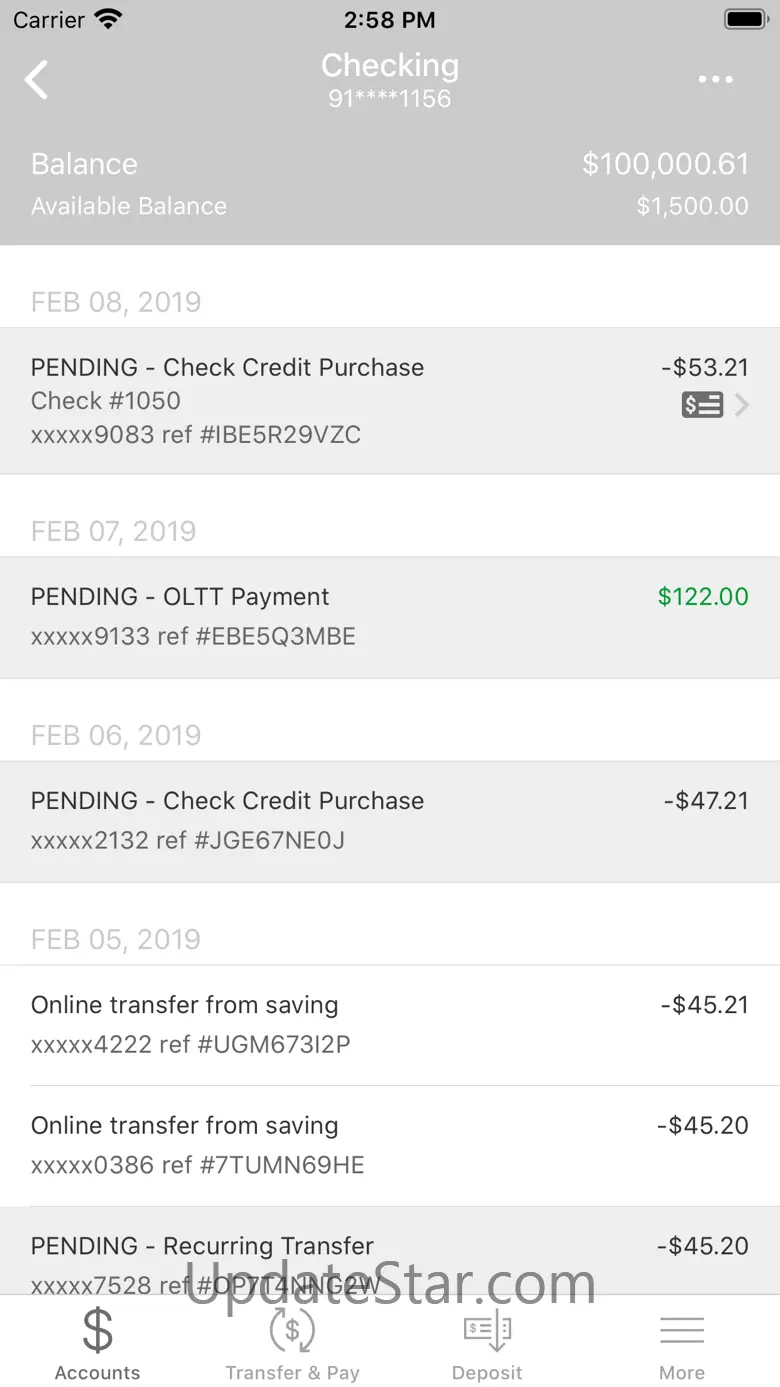
Task: Tap the back arrow icon
Action: [x=37, y=80]
